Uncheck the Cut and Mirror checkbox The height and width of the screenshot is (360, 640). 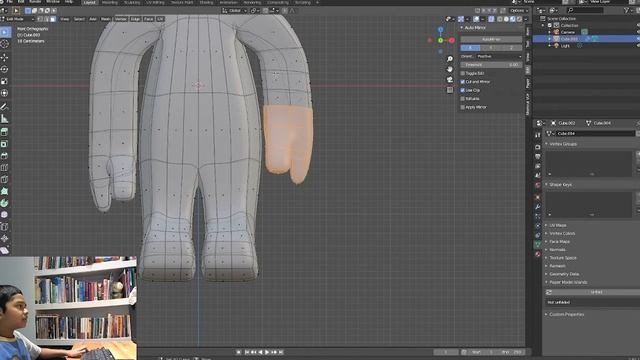click(x=462, y=82)
